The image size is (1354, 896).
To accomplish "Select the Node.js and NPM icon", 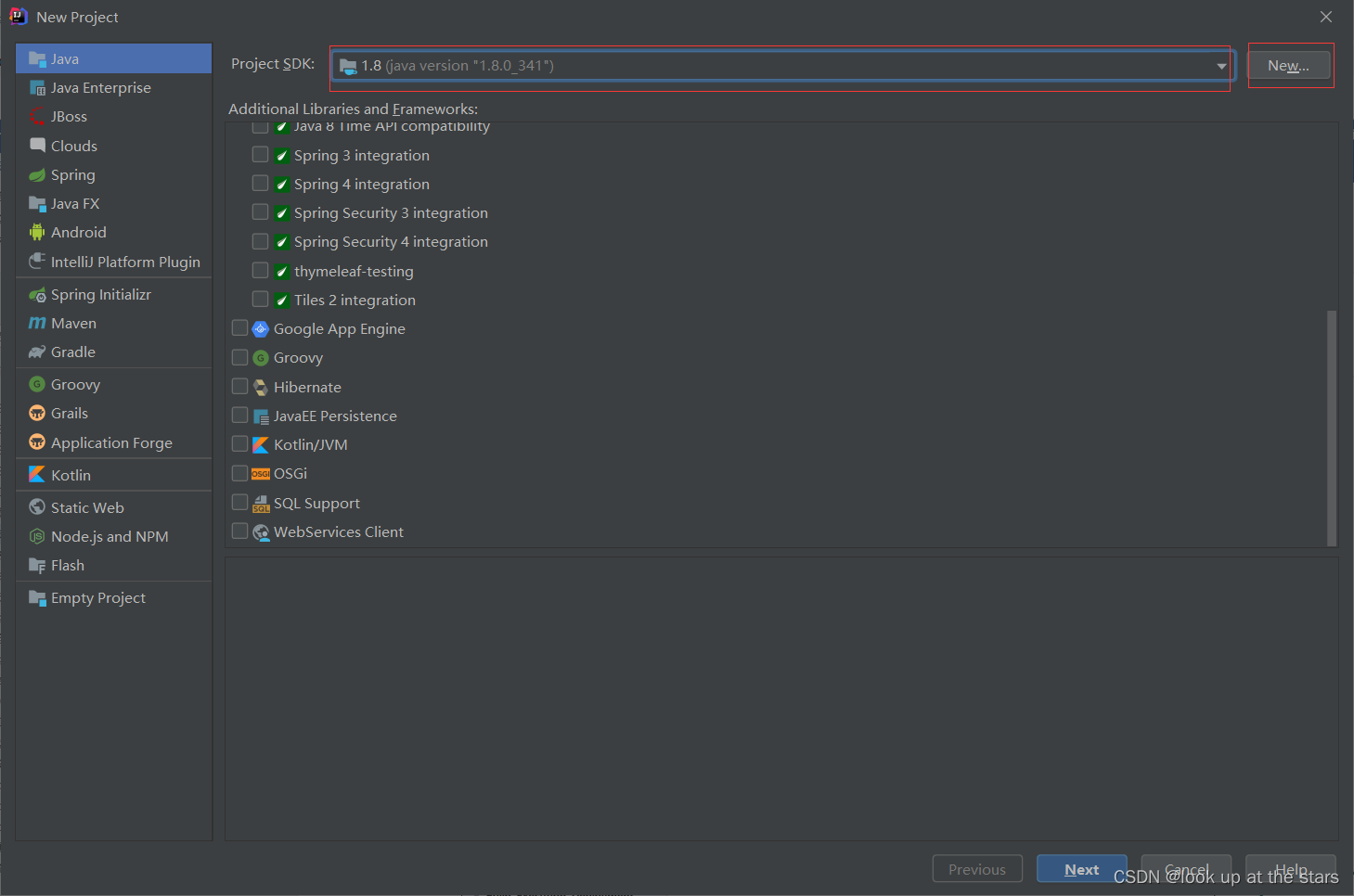I will 37,536.
